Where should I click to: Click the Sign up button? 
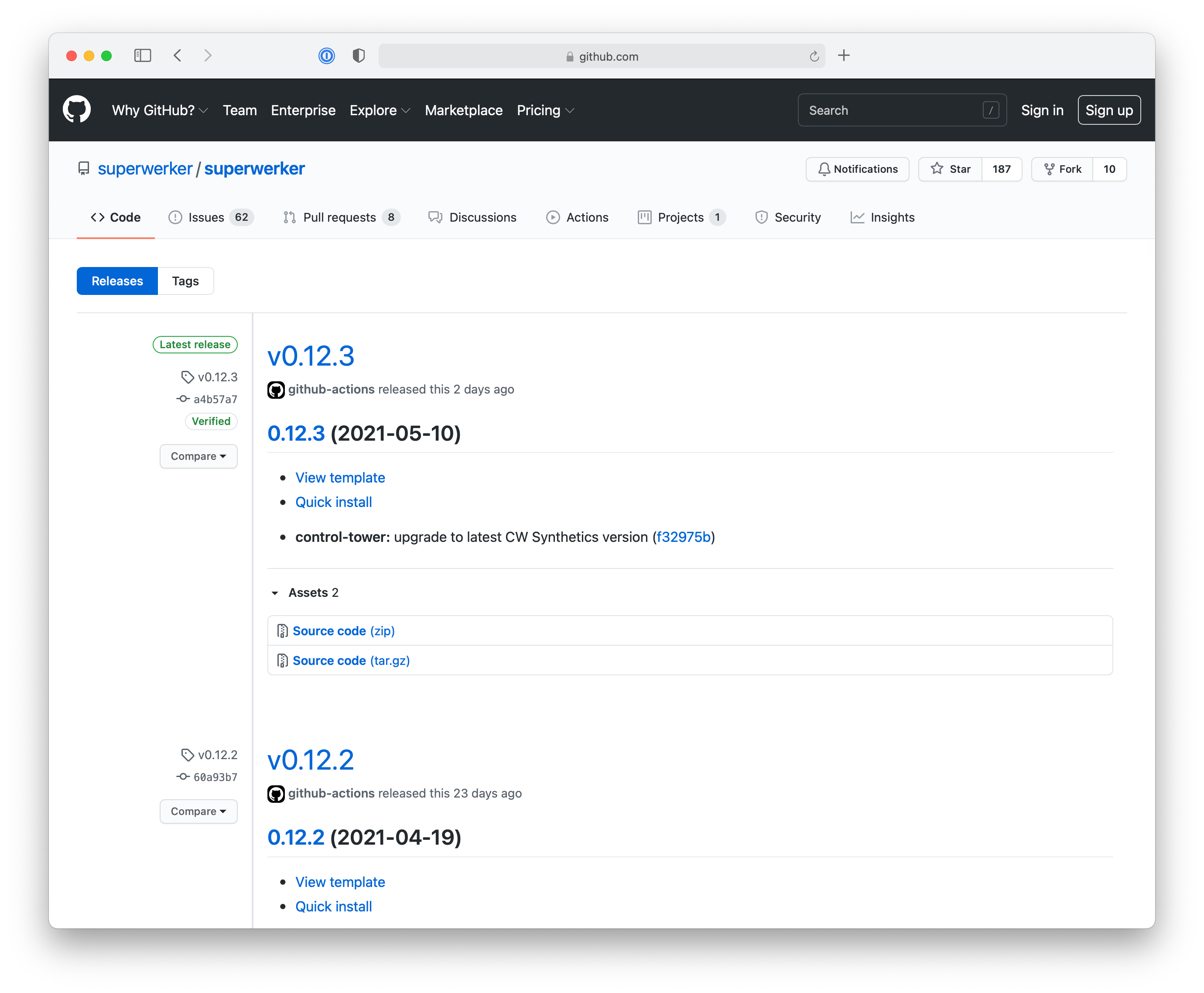pyautogui.click(x=1109, y=110)
